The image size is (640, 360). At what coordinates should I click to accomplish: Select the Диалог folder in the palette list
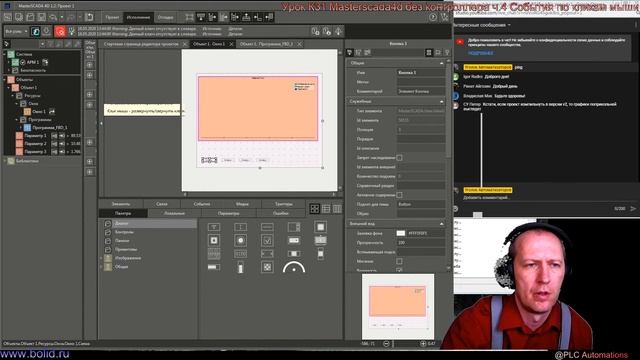click(148, 223)
